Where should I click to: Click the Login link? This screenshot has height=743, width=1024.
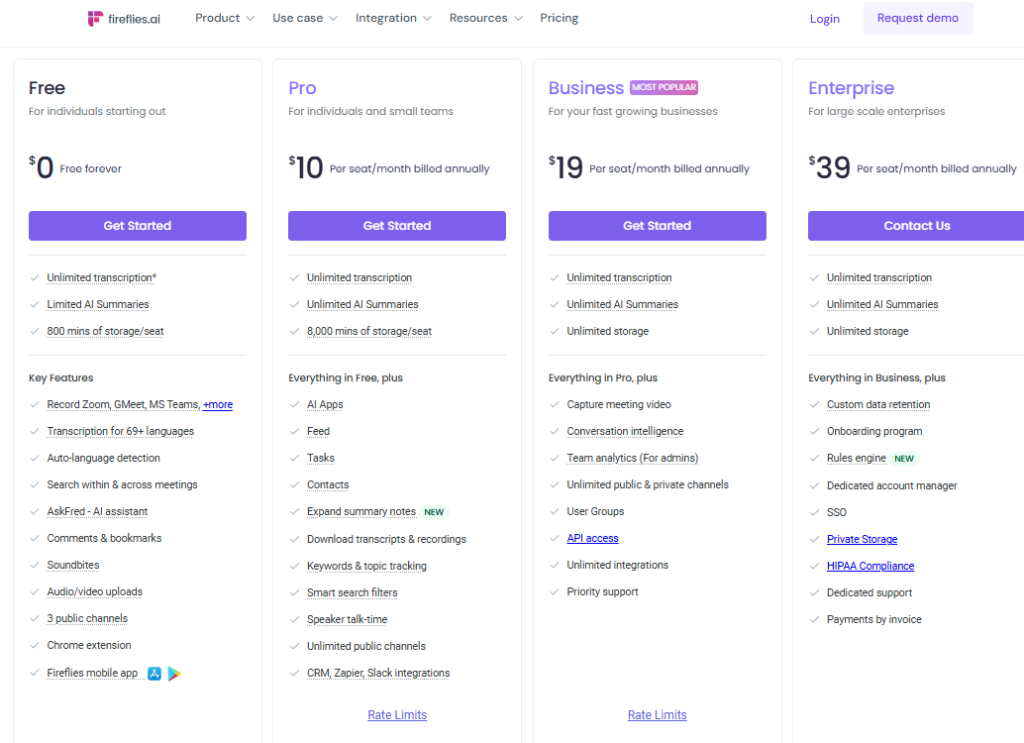pyautogui.click(x=825, y=19)
